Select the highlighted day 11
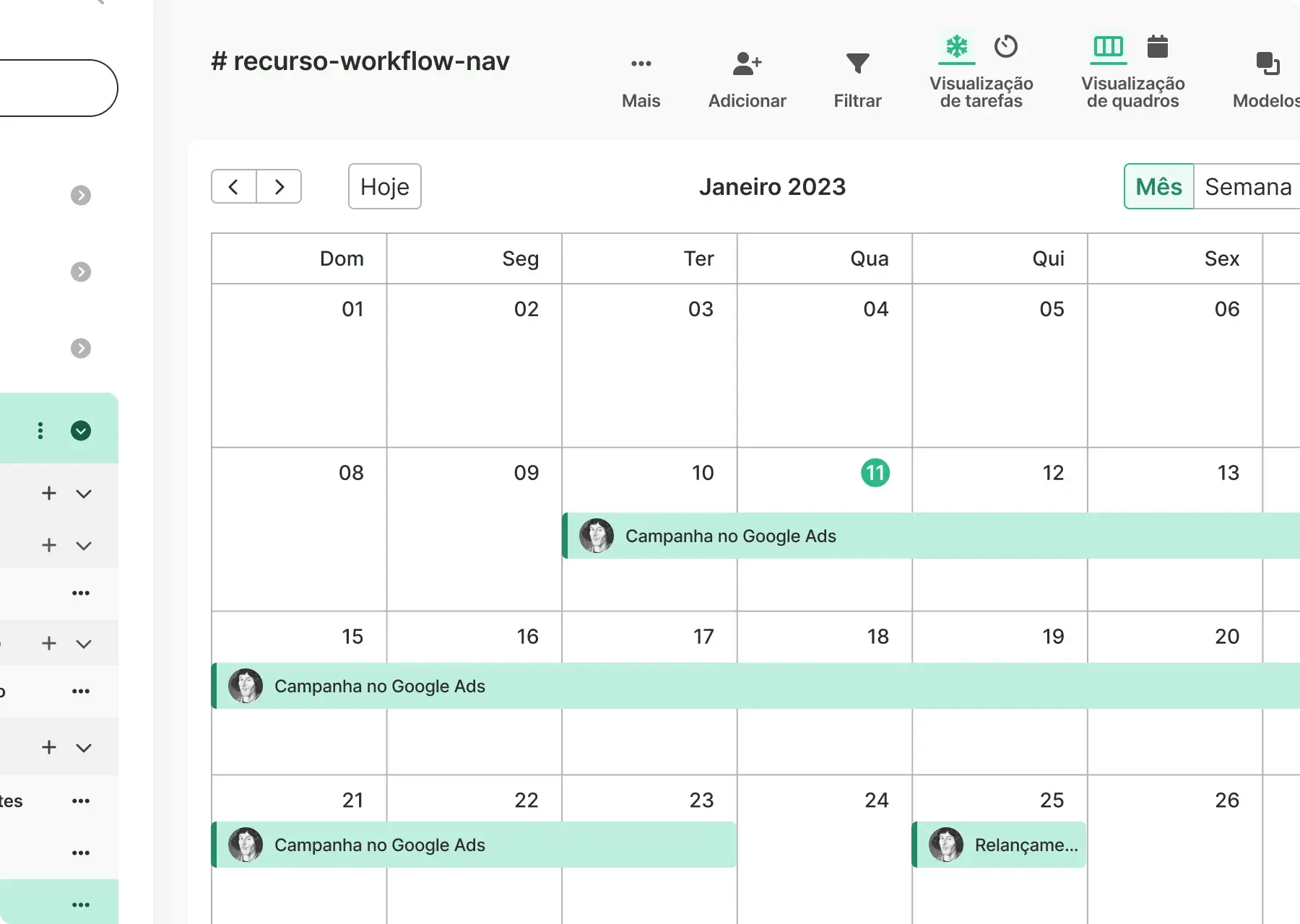 pos(875,473)
